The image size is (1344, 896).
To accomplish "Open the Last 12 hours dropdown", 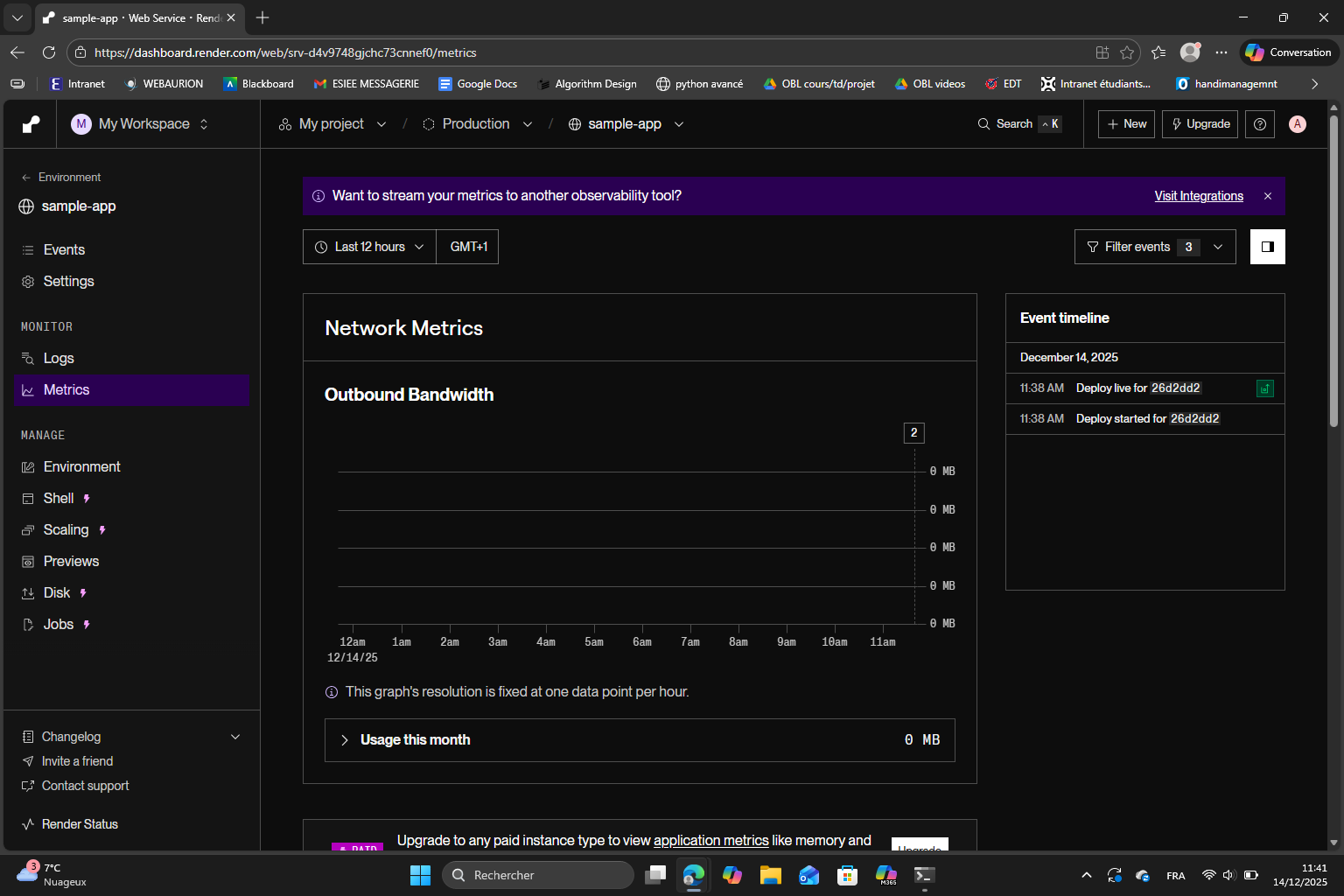I will (369, 247).
